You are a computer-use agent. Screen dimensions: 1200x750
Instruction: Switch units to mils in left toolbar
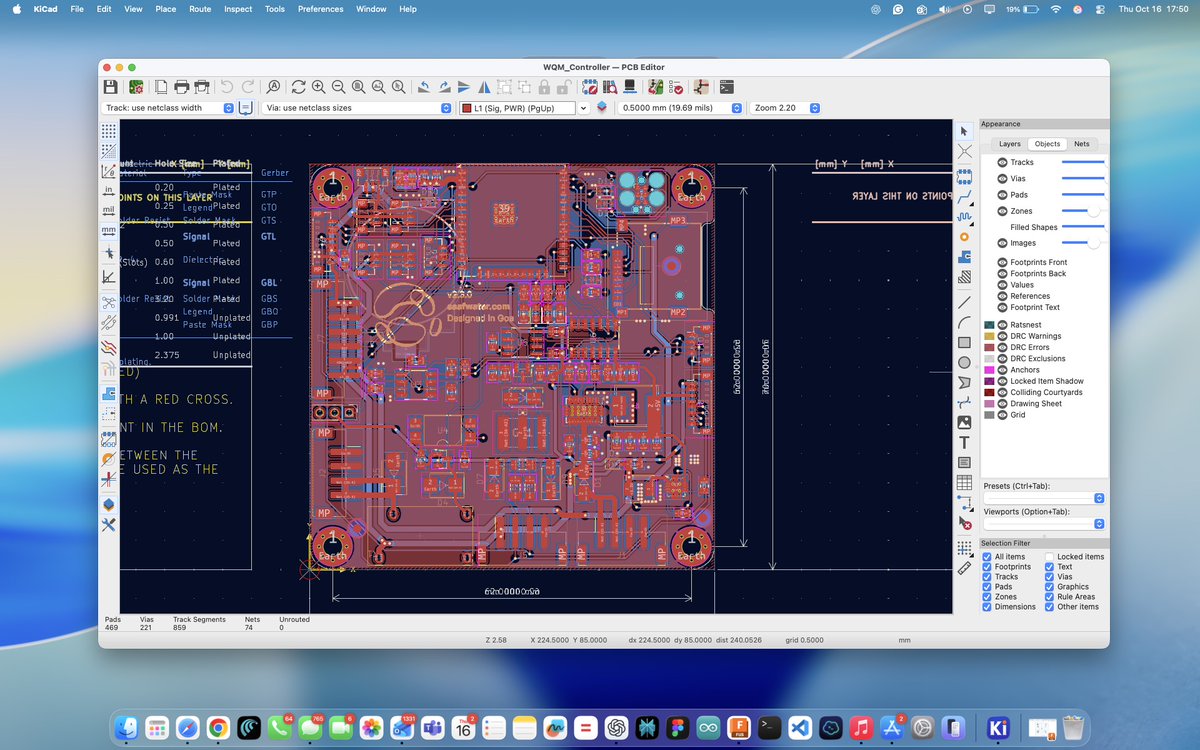[109, 209]
